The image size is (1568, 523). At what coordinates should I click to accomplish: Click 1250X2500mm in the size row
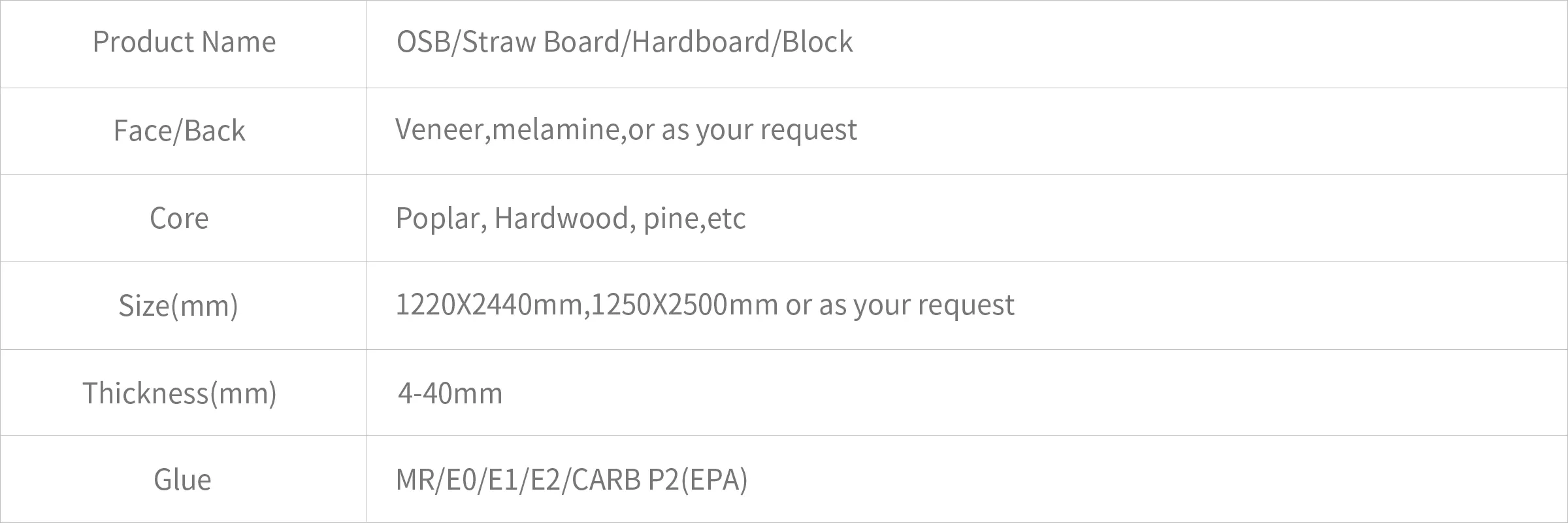[685, 305]
